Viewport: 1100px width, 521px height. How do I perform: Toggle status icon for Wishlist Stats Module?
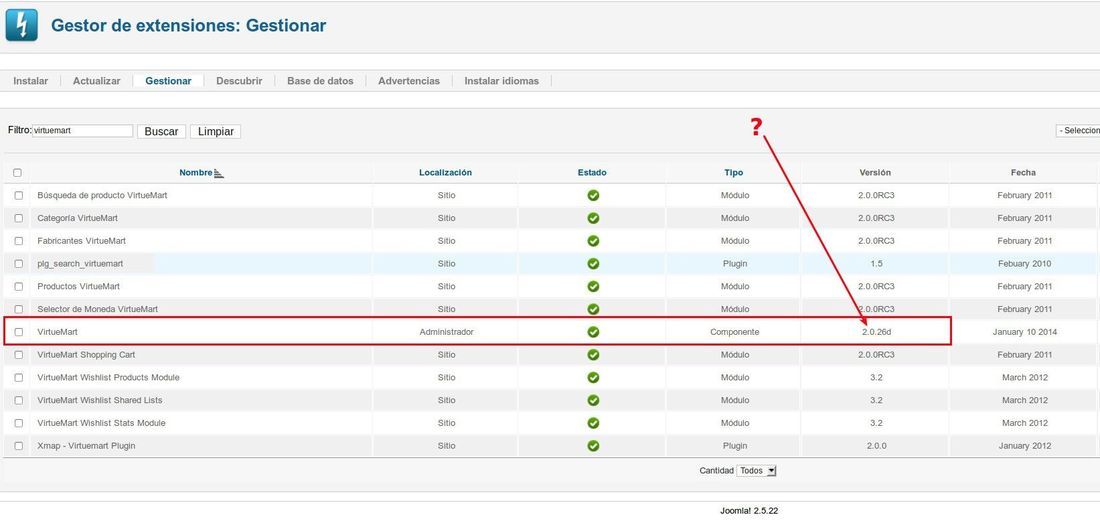coord(593,423)
